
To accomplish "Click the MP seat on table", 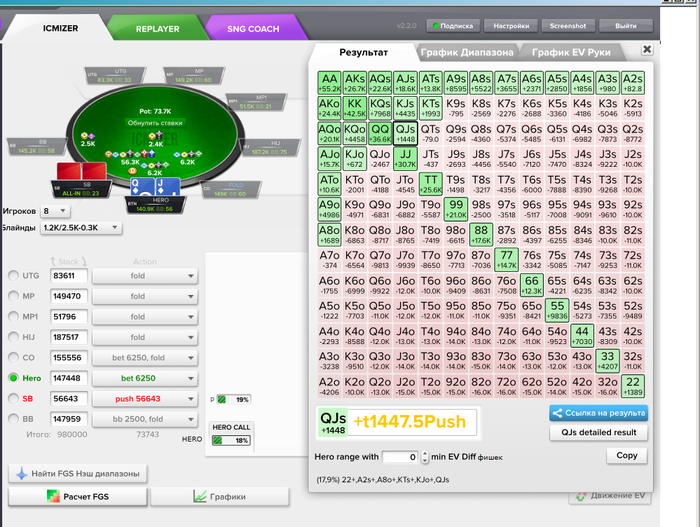I will click(x=194, y=76).
